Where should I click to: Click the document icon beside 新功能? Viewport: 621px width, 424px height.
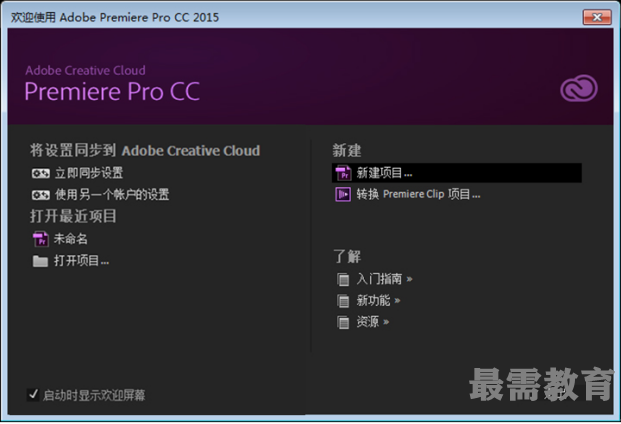click(x=343, y=301)
